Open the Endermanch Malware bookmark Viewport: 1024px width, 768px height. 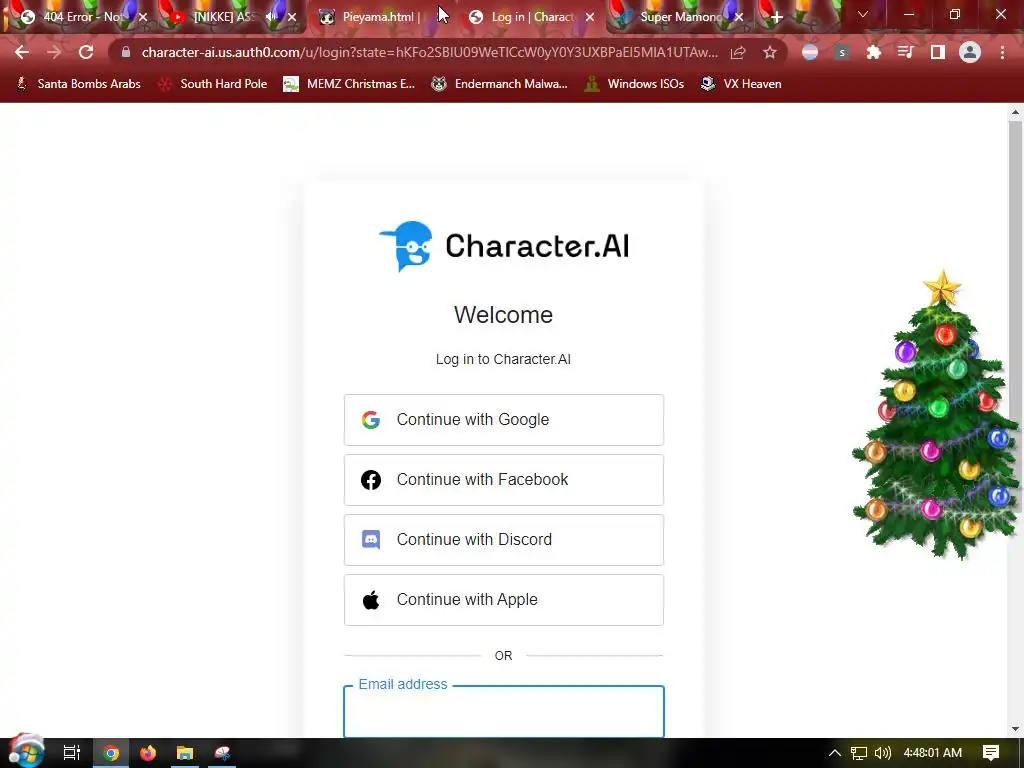(x=500, y=84)
